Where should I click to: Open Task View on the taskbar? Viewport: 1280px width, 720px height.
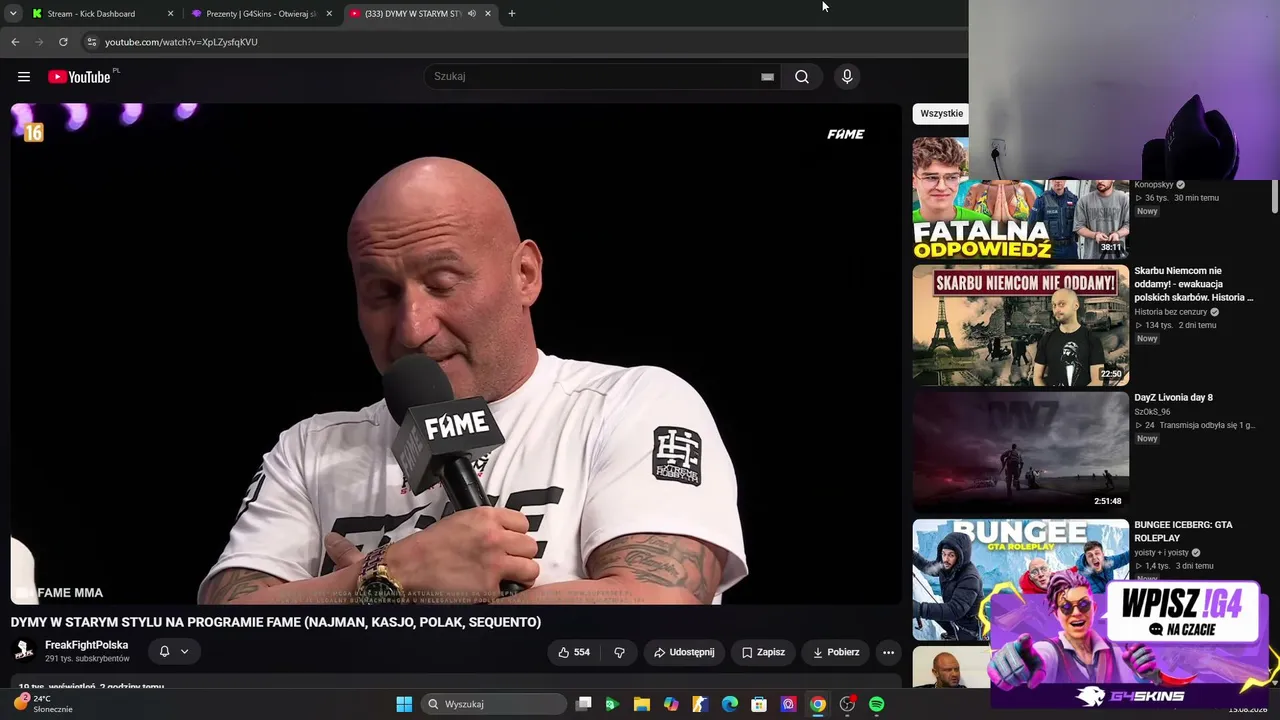[584, 704]
